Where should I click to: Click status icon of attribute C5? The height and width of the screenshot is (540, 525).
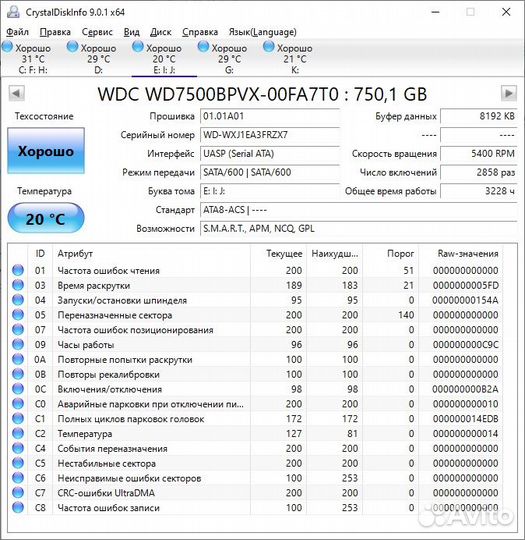tap(18, 463)
